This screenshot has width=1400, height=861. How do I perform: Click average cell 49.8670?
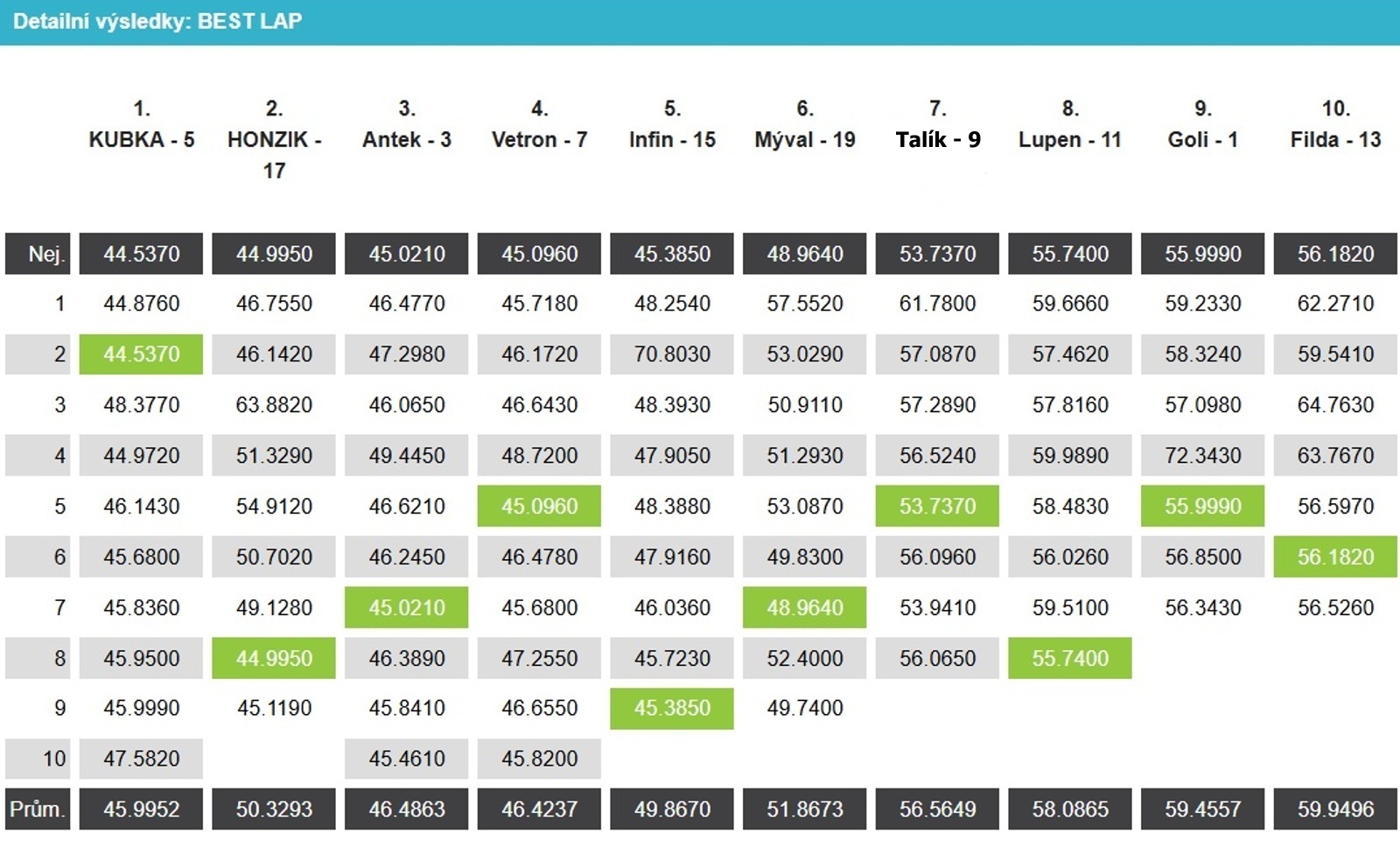click(x=672, y=808)
